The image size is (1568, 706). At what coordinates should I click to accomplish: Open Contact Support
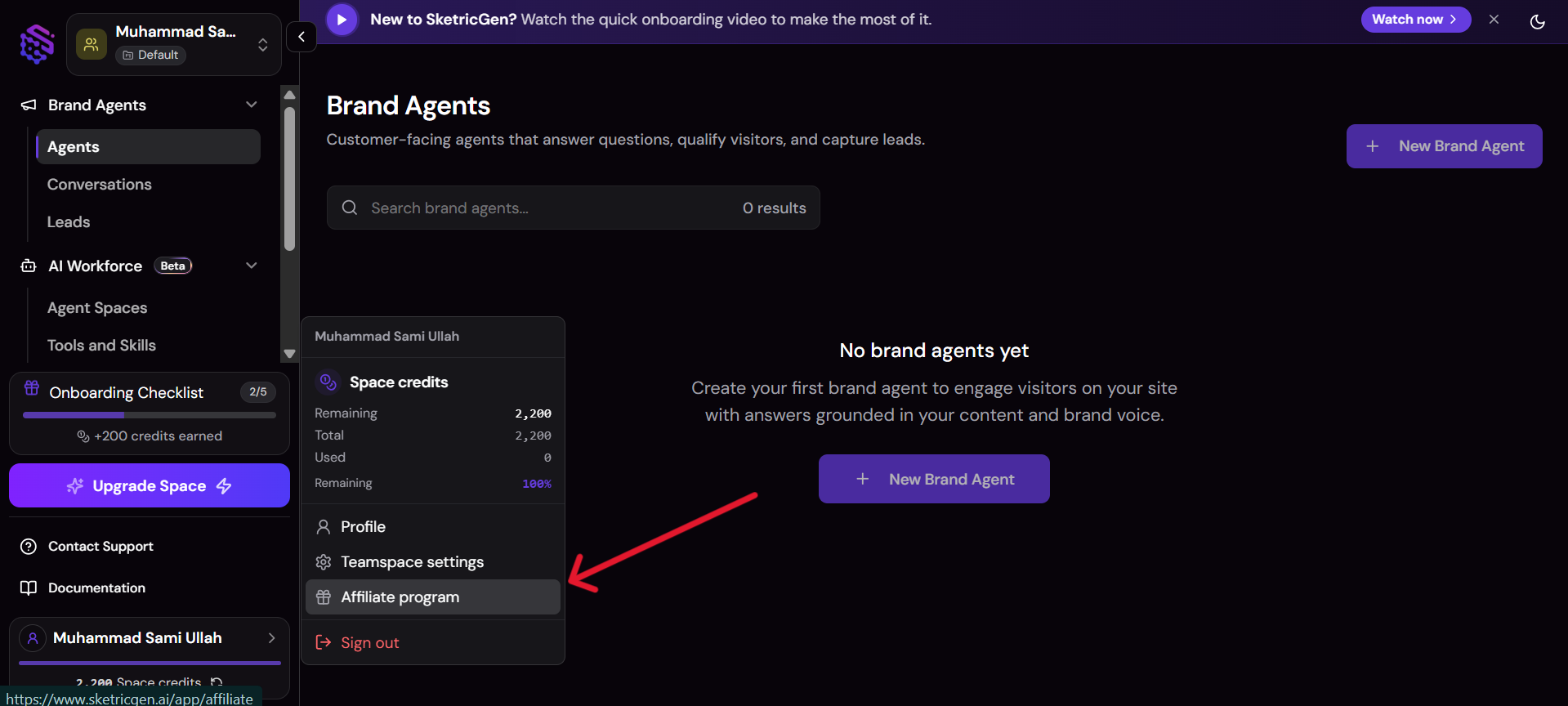[x=101, y=547]
